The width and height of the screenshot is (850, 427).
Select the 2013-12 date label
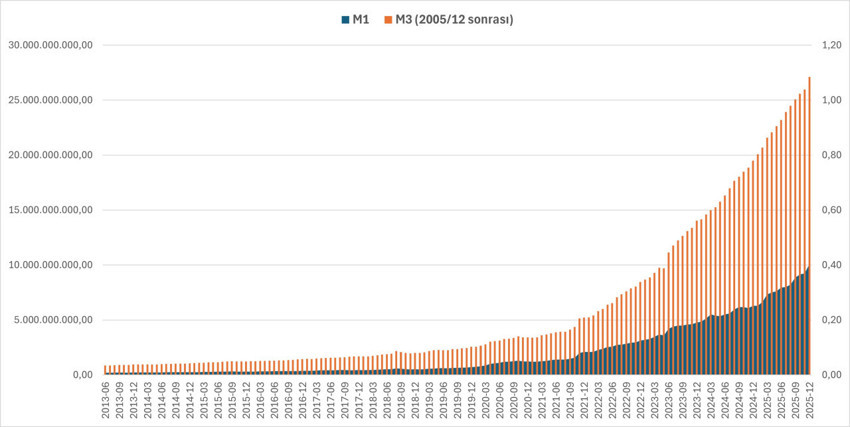coord(134,399)
